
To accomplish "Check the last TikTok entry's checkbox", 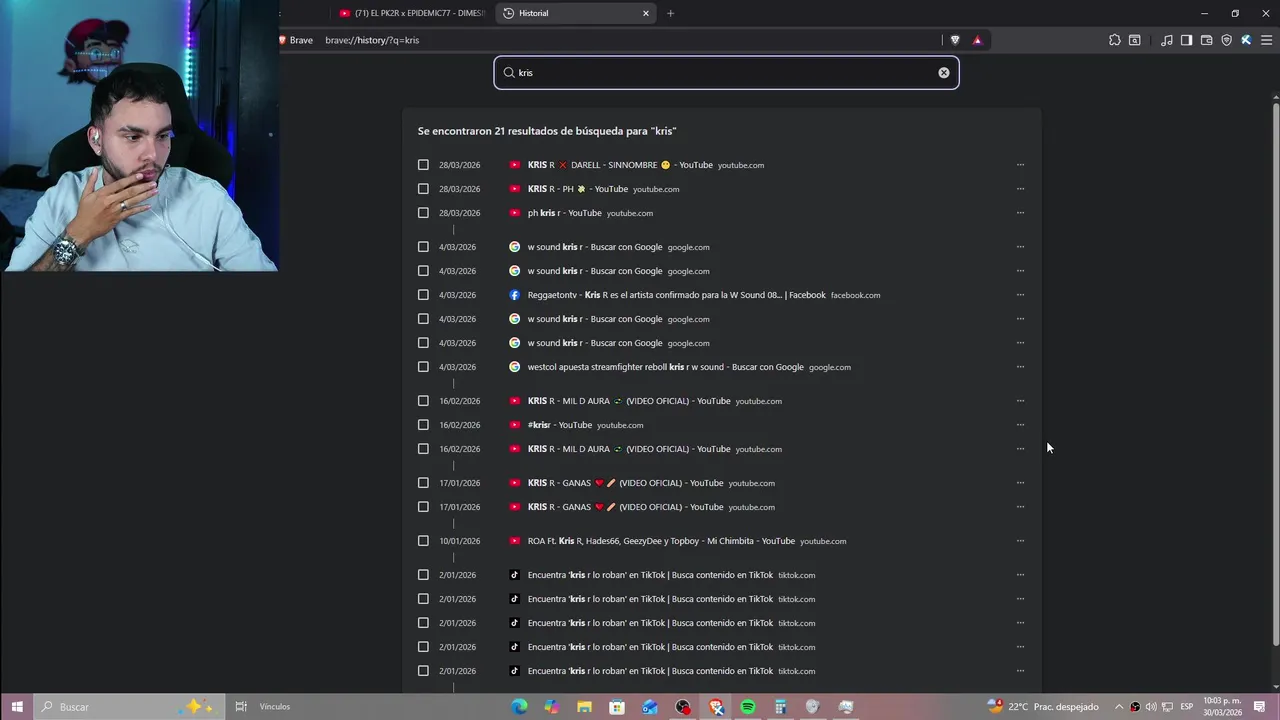I will click(x=423, y=671).
